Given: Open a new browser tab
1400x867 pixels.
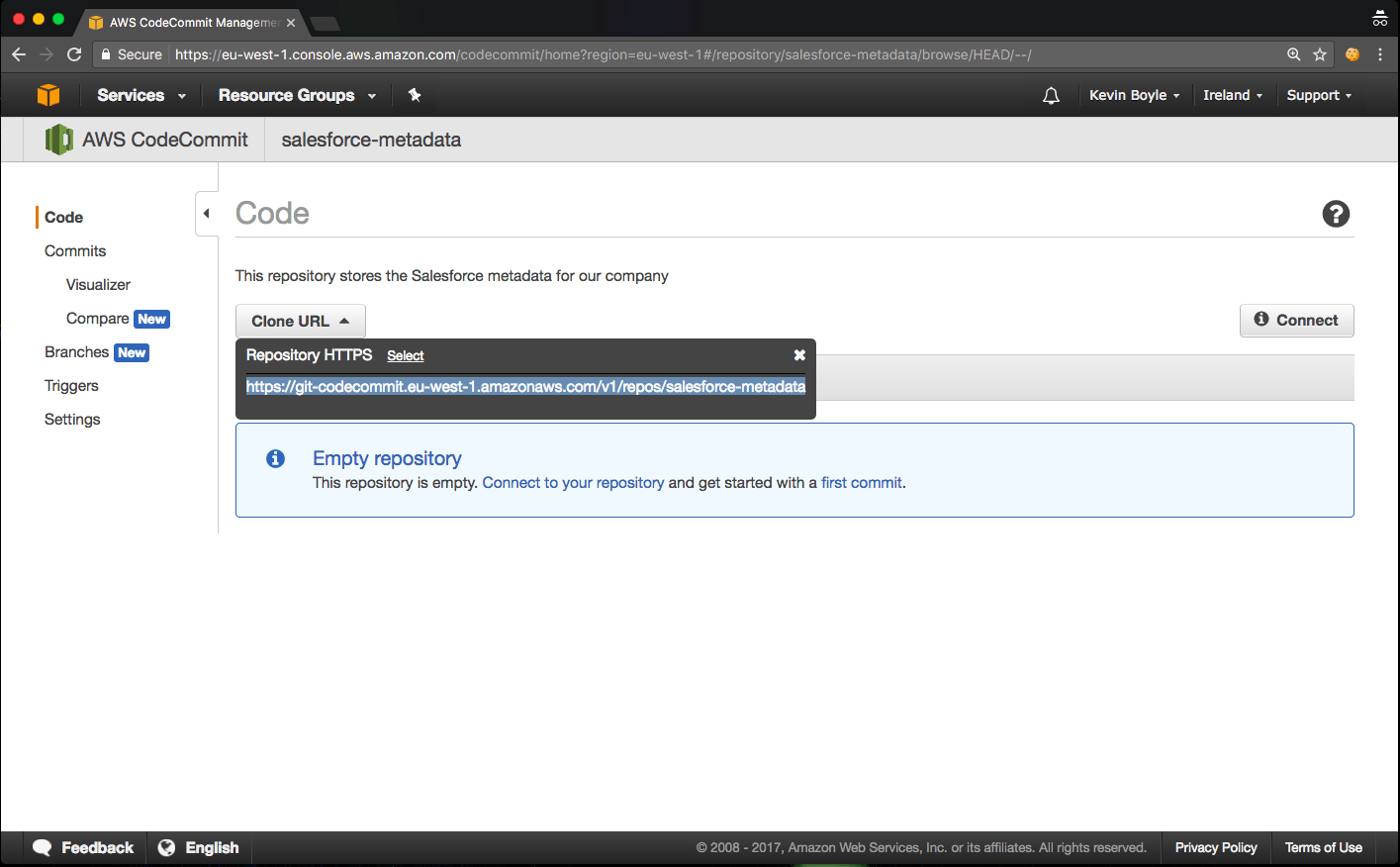Looking at the screenshot, I should tap(325, 23).
